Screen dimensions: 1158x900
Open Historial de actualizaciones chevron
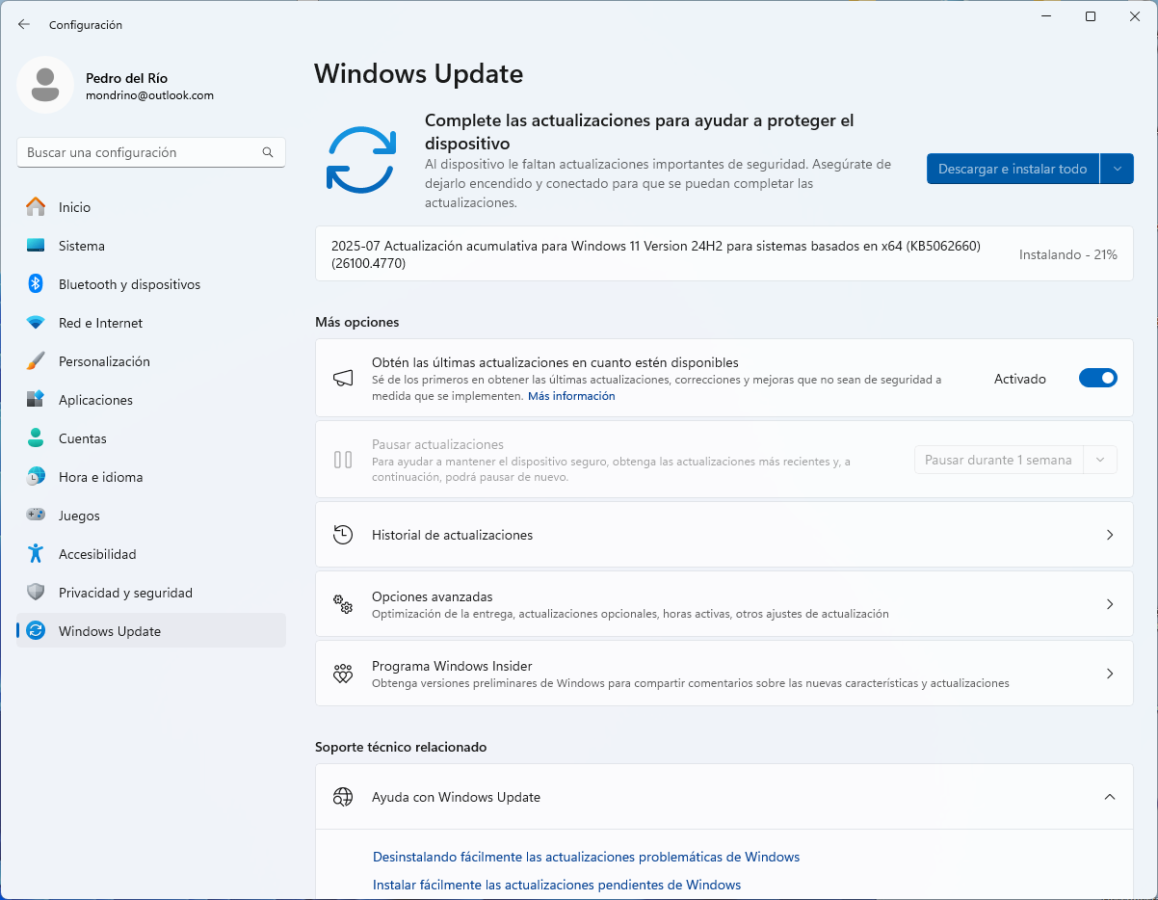point(1109,535)
